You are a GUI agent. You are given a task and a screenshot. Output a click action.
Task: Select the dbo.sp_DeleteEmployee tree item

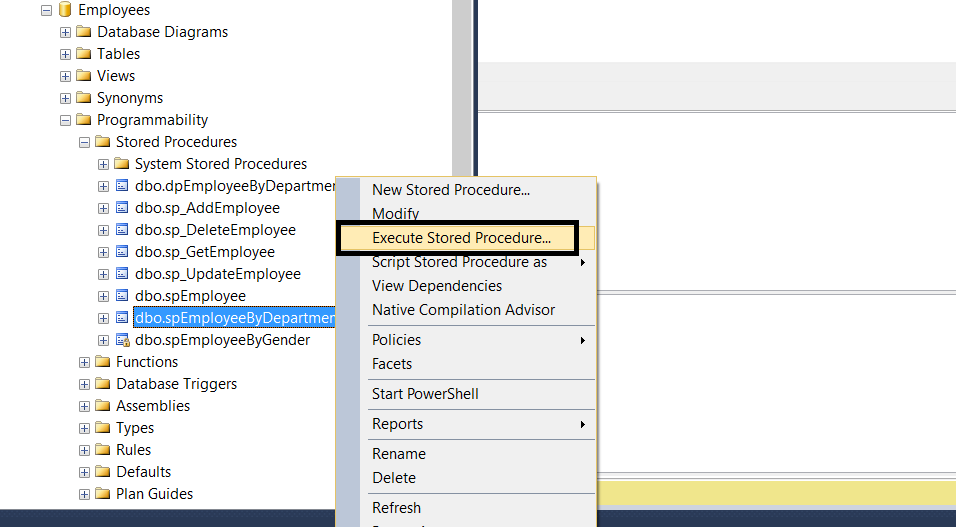(x=215, y=230)
